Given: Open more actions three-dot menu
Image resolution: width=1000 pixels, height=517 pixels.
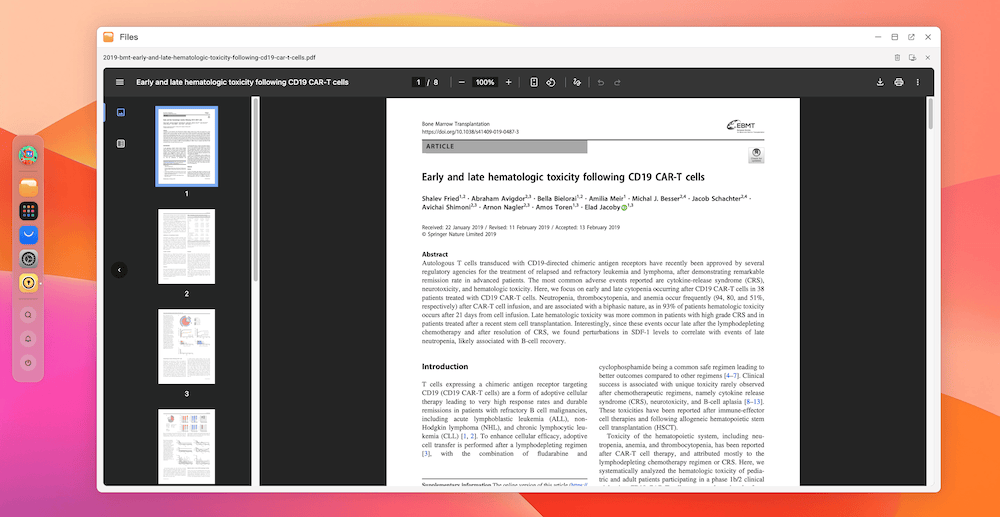Looking at the screenshot, I should pyautogui.click(x=918, y=82).
